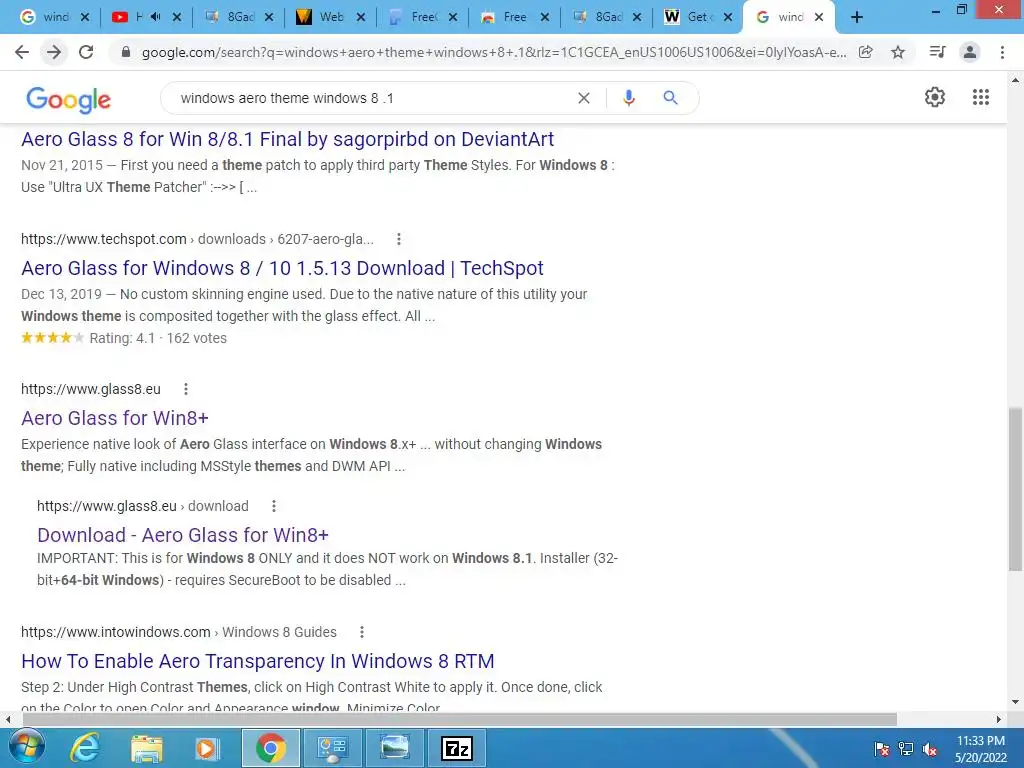Image resolution: width=1024 pixels, height=768 pixels.
Task: Go back to the previous page
Action: pos(22,52)
